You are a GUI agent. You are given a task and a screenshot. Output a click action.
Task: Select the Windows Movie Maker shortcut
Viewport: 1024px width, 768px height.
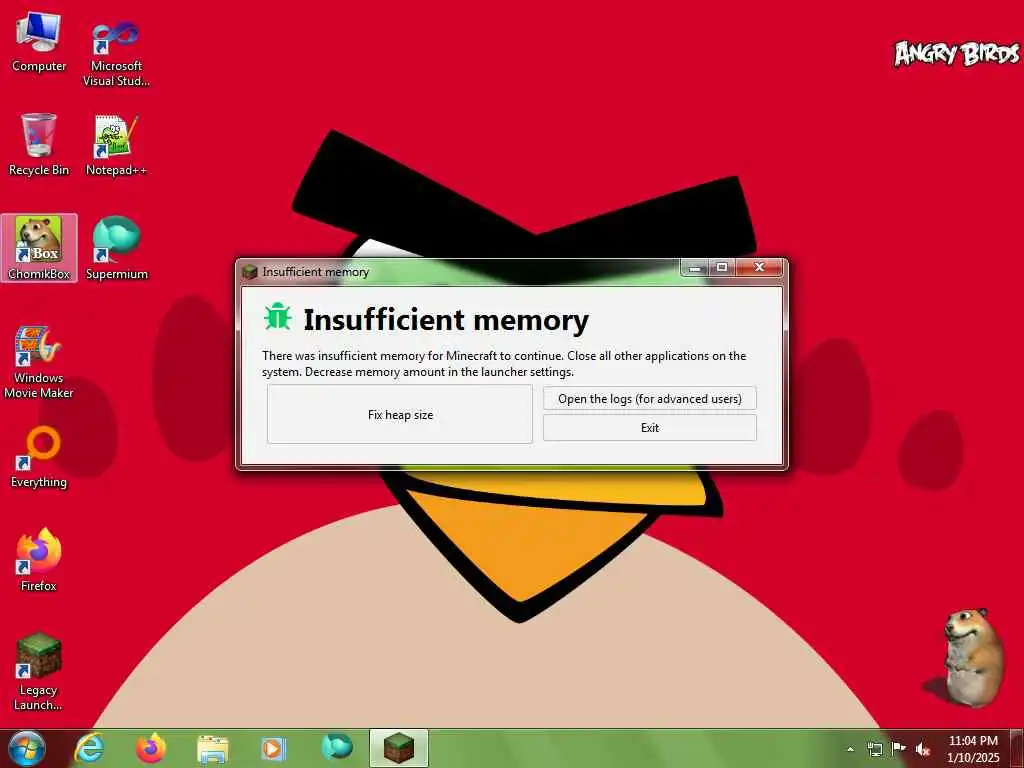39,362
